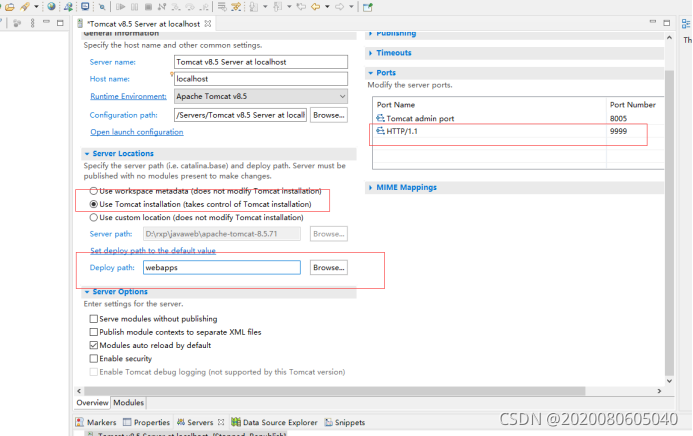
Task: Click the horizontal scrollbar of the editor
Action: [x=335, y=391]
